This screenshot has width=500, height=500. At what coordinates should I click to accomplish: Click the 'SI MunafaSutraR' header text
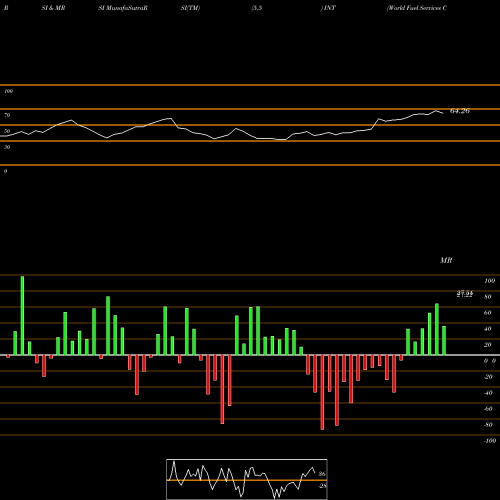(x=123, y=8)
